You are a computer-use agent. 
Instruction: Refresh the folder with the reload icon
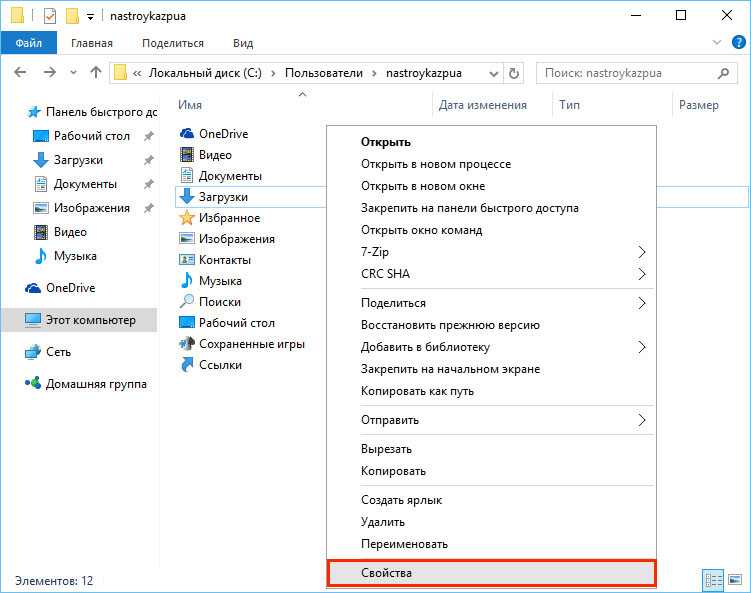(x=513, y=73)
